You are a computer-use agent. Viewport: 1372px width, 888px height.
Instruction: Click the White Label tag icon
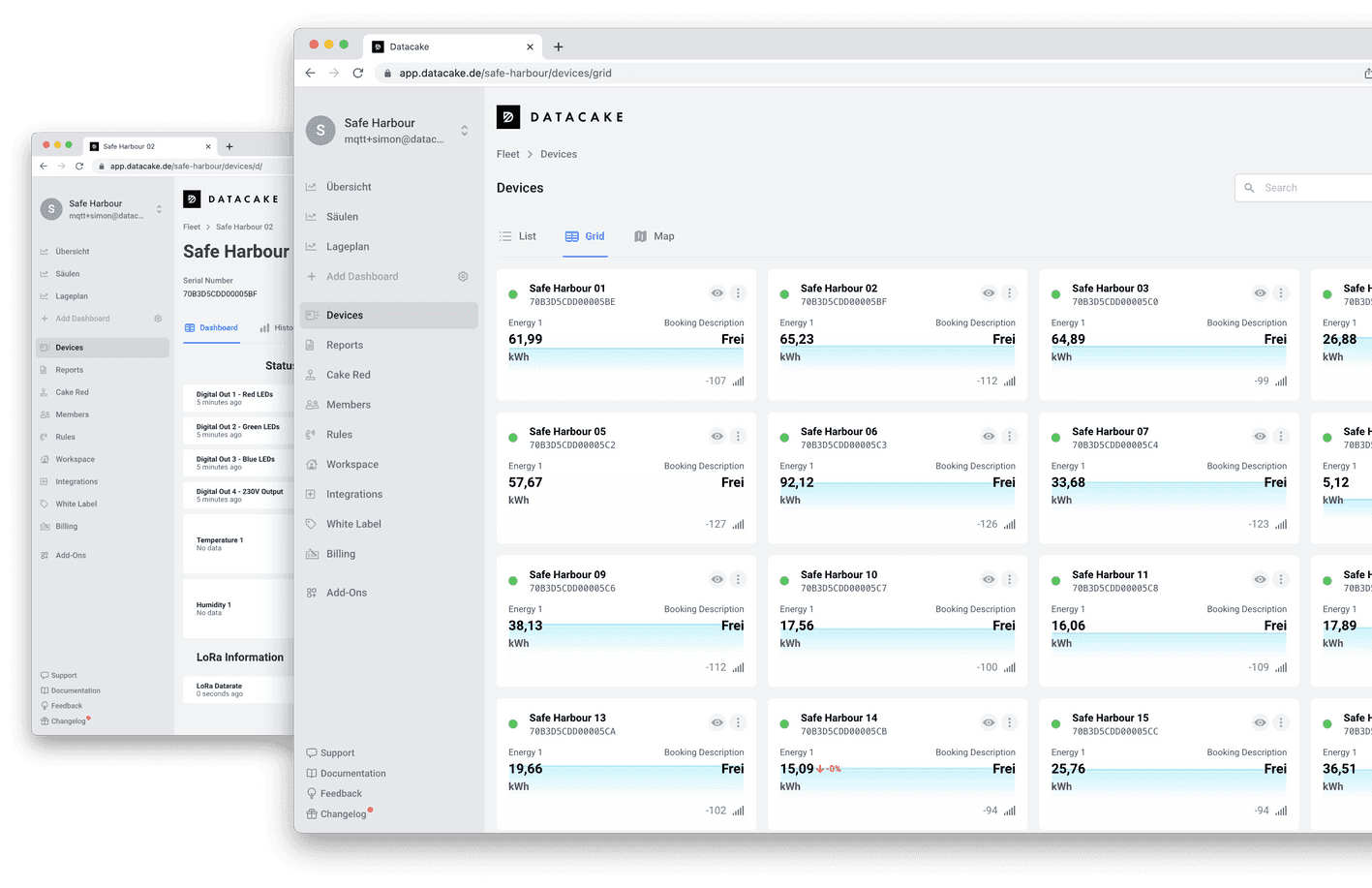(x=311, y=524)
